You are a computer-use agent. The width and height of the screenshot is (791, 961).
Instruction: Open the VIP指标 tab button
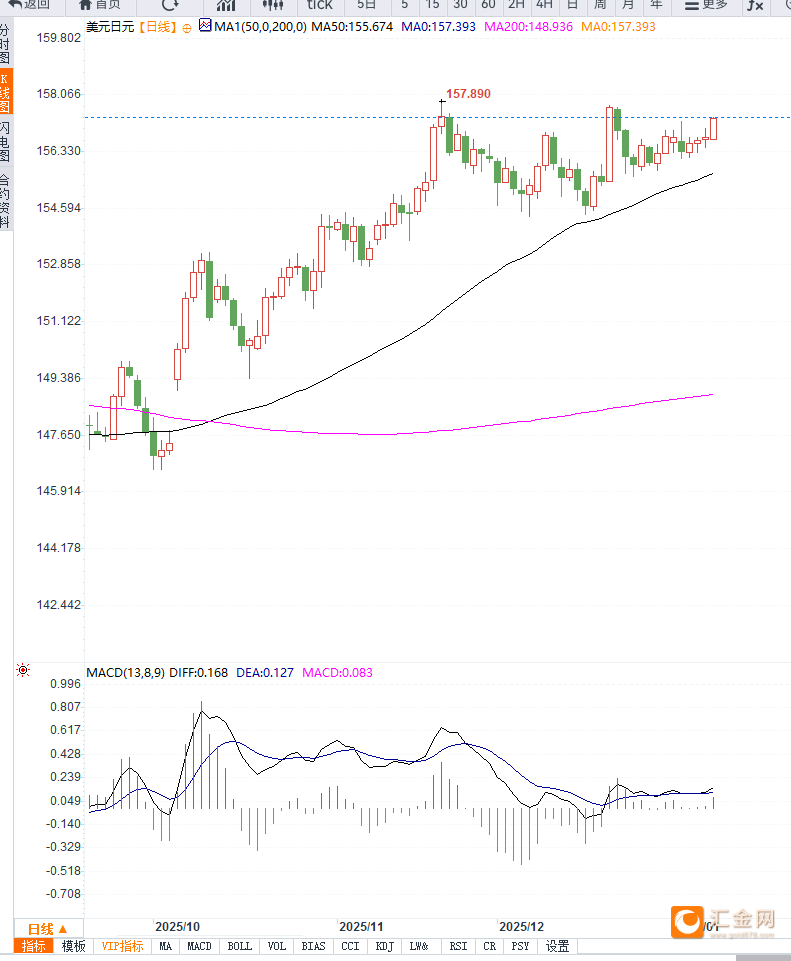click(x=122, y=946)
